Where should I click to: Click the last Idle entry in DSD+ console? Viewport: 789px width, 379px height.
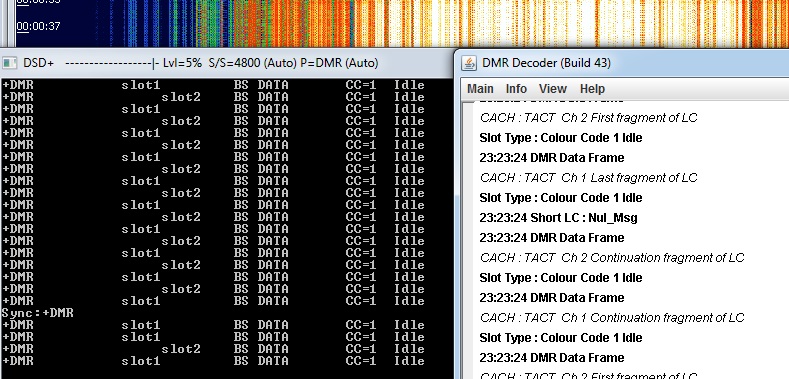click(409, 361)
